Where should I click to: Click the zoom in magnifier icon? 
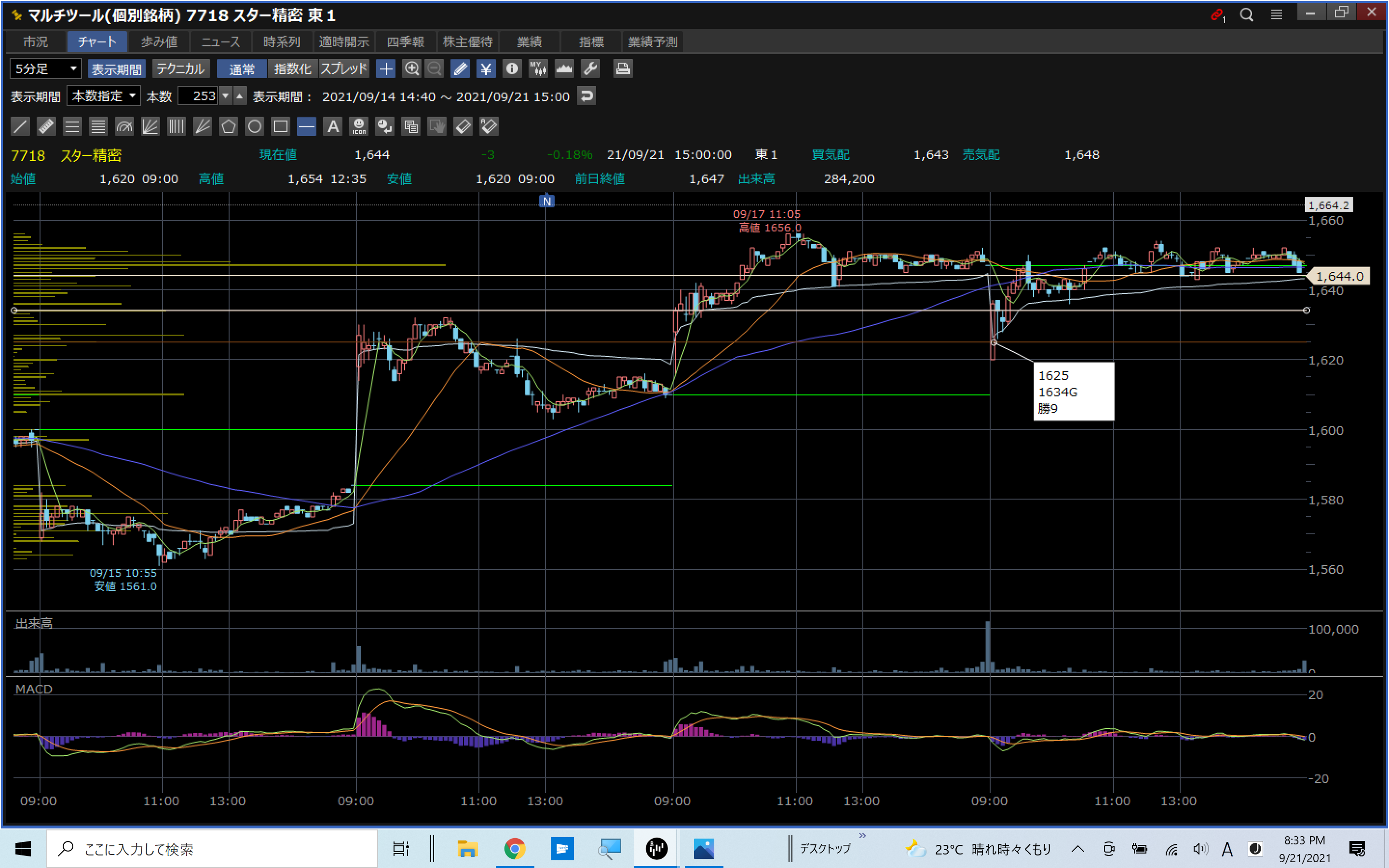pyautogui.click(x=411, y=69)
